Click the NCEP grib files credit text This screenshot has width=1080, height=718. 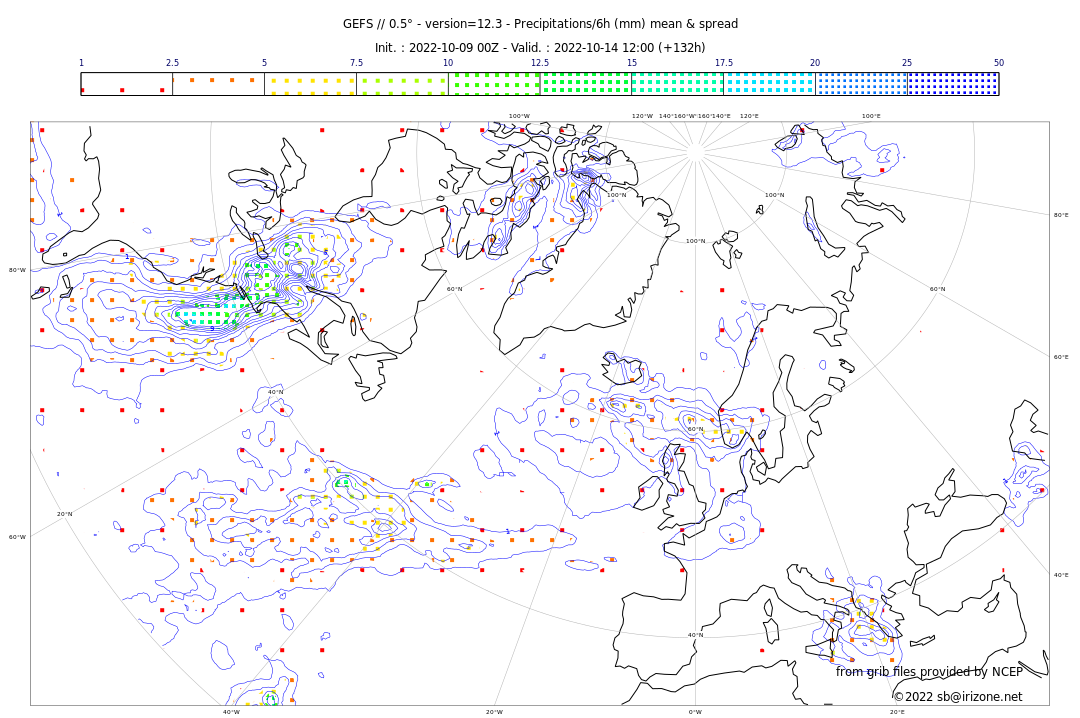(x=929, y=672)
